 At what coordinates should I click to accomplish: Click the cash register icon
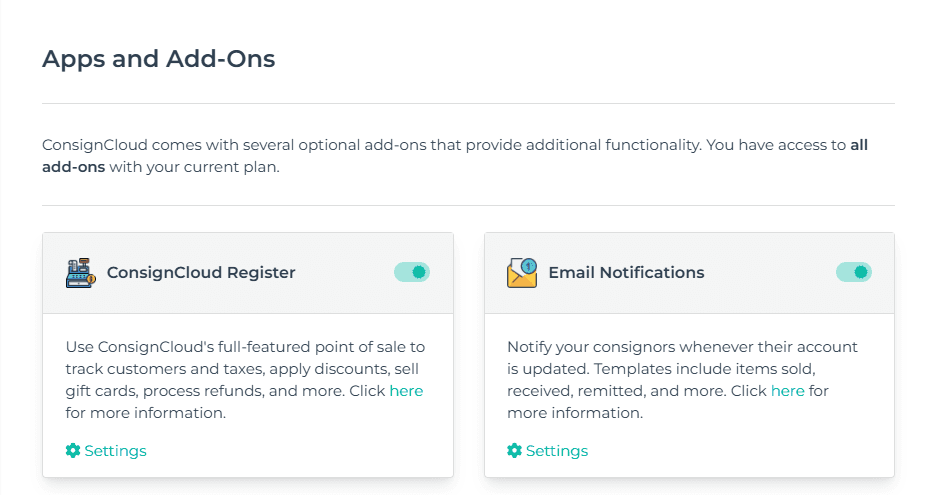tap(80, 273)
